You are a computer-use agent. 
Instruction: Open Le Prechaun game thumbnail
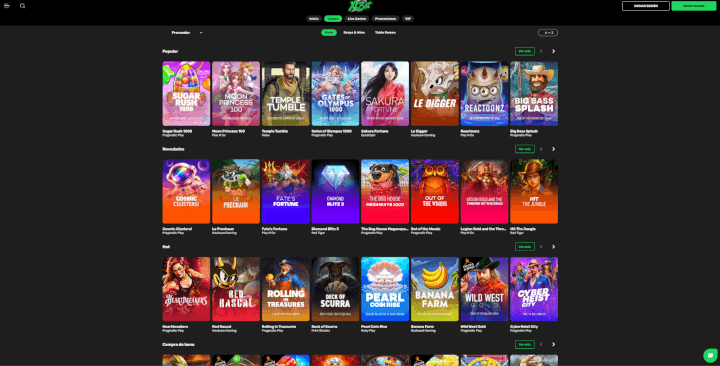236,191
